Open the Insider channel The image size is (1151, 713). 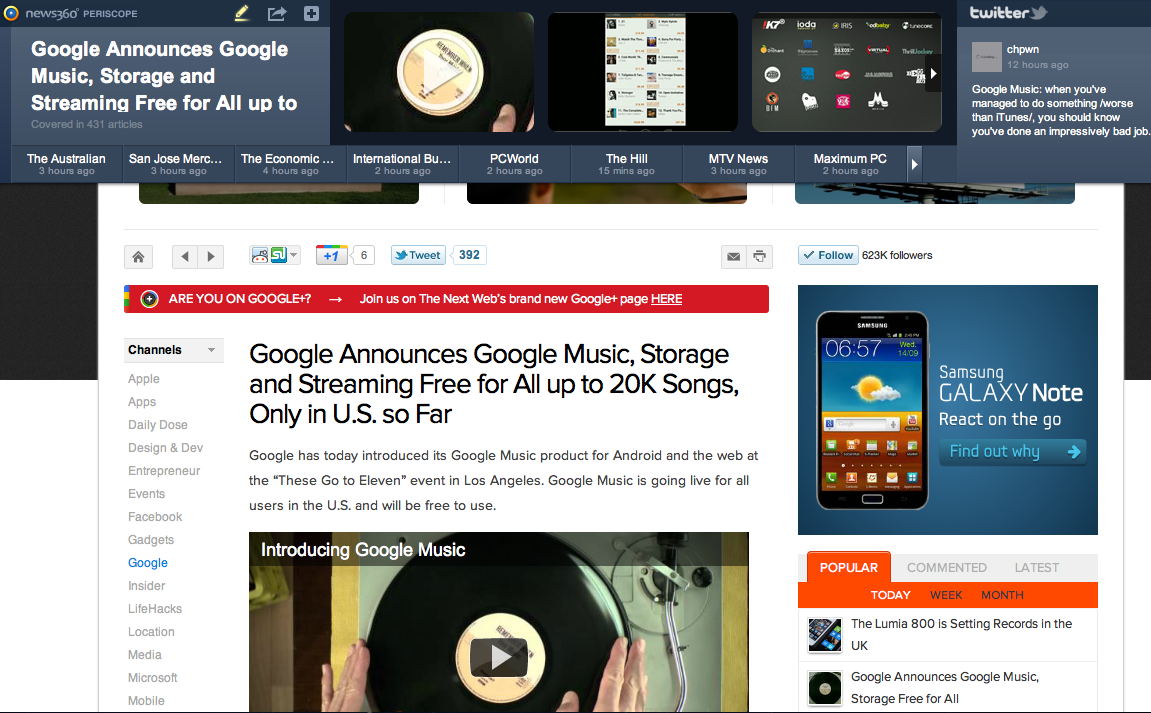click(146, 586)
